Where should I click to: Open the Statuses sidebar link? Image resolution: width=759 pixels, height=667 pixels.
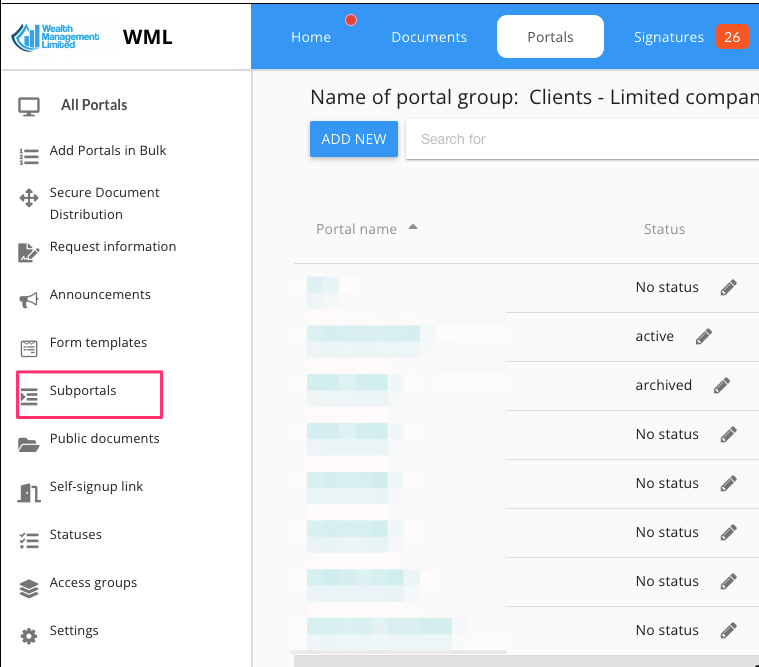pyautogui.click(x=76, y=535)
